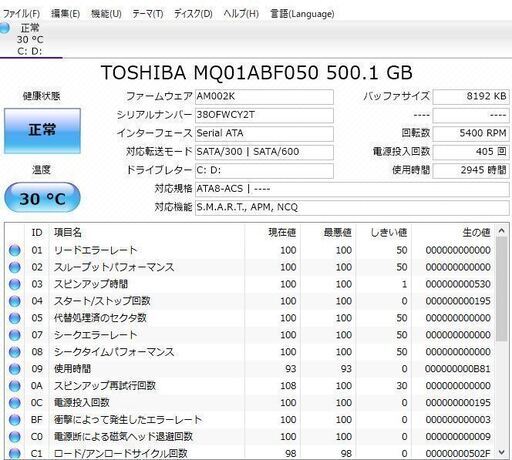Click raw value 00000000502F

[458, 454]
